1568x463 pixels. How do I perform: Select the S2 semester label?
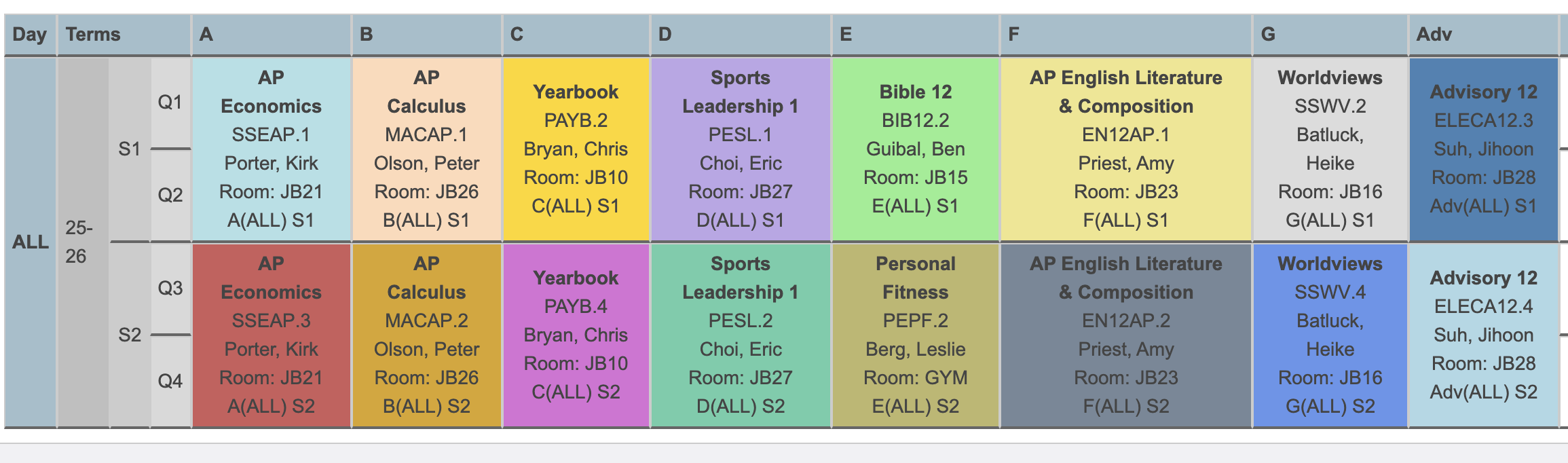[x=130, y=335]
